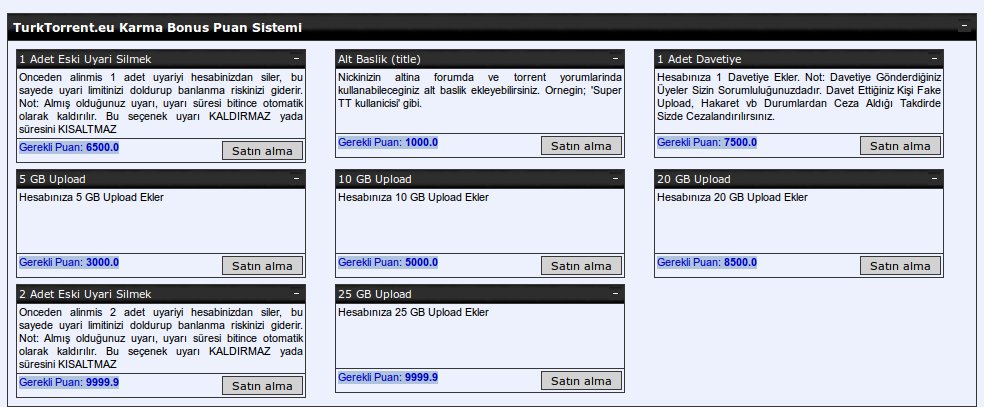
Task: Purchase 1 Adet Davetiye with Satın alma
Action: [x=900, y=145]
